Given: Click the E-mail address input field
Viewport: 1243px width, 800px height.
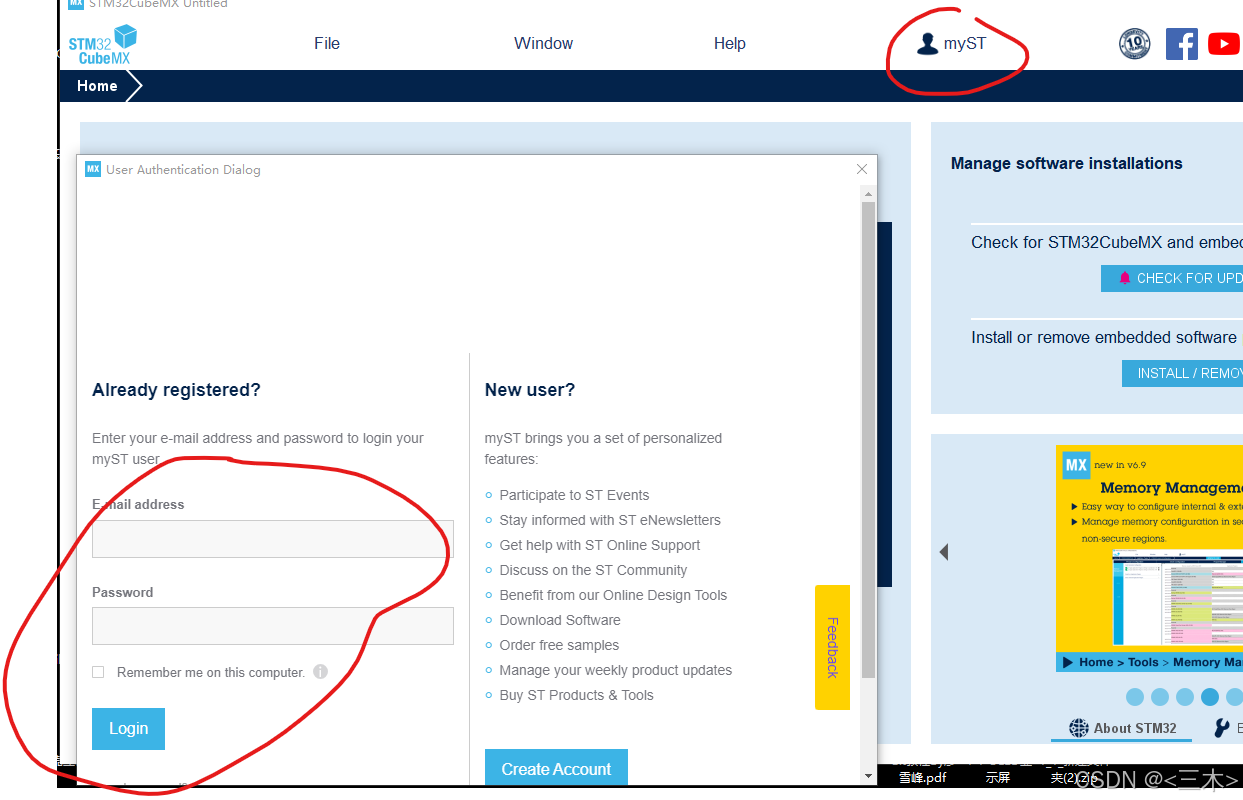Looking at the screenshot, I should tap(273, 538).
